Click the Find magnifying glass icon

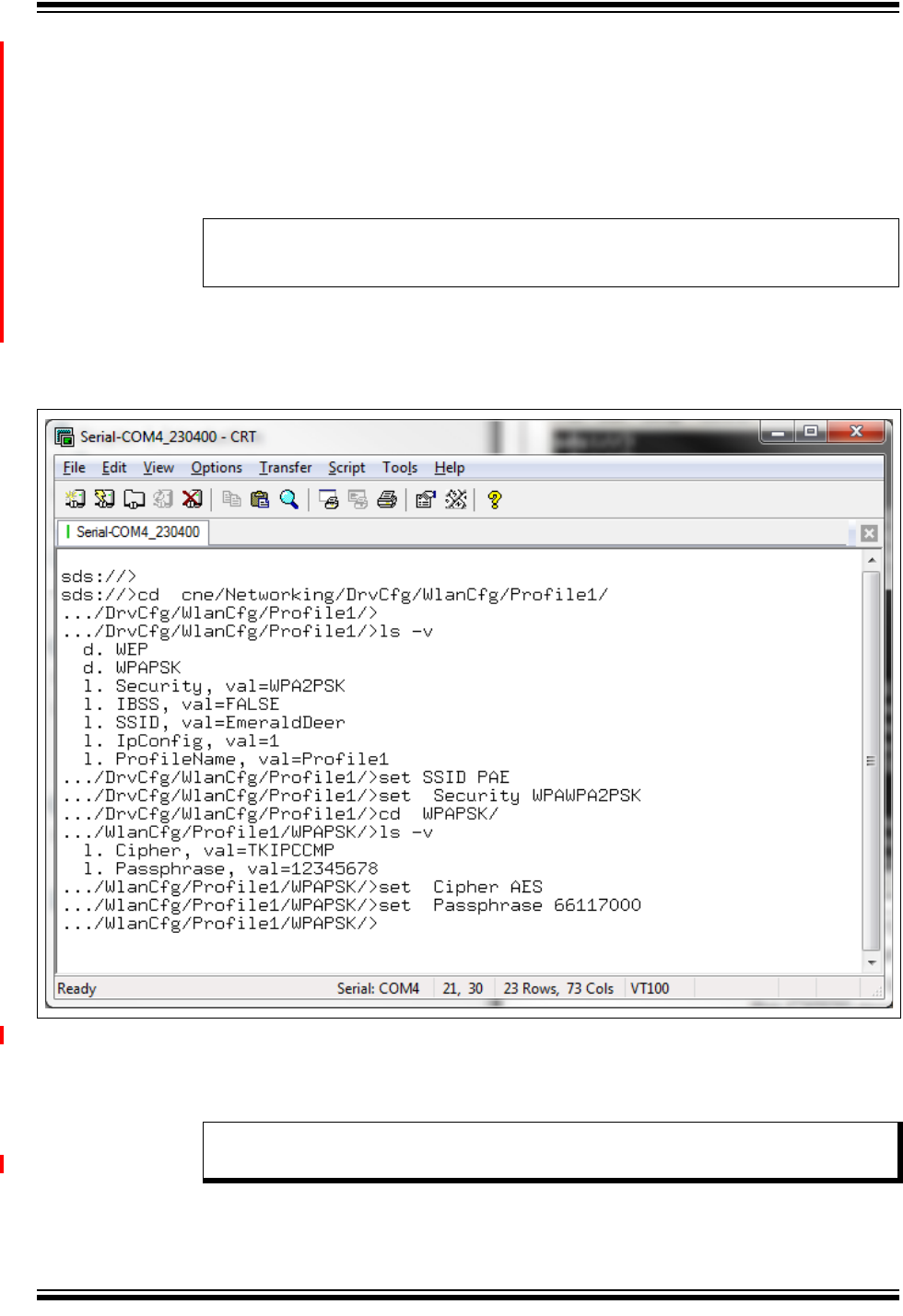[x=289, y=499]
